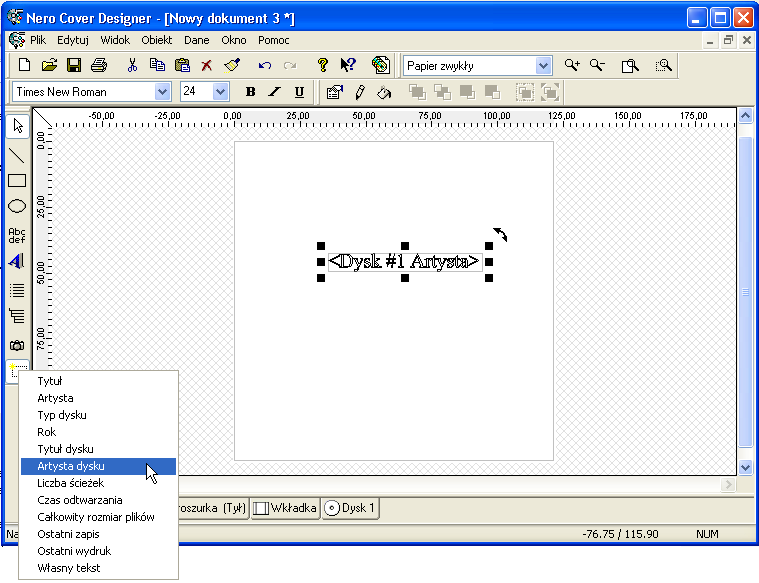Screen dimensions: 759x583
Task: Click the brush icon in the toolbar
Action: point(232,65)
